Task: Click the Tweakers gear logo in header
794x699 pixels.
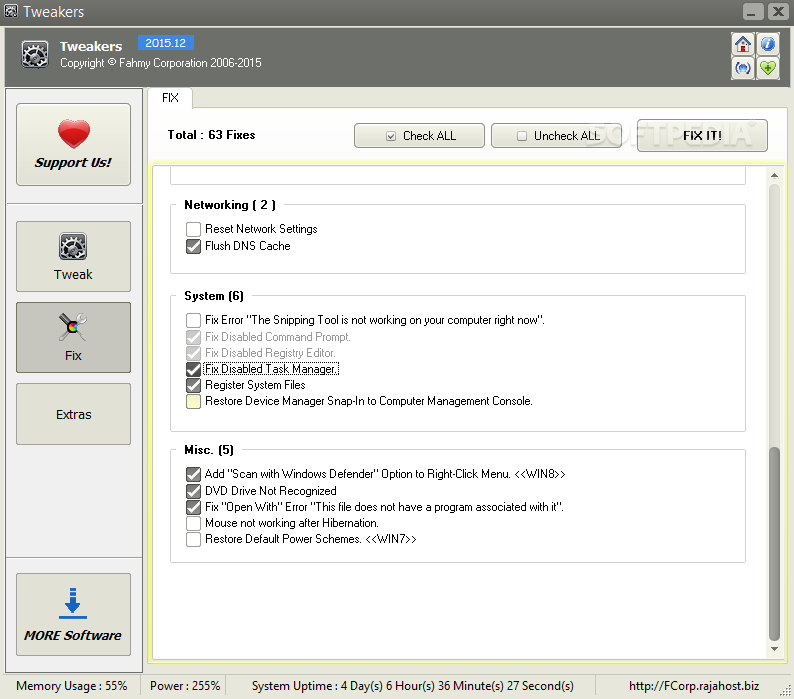Action: 35,55
